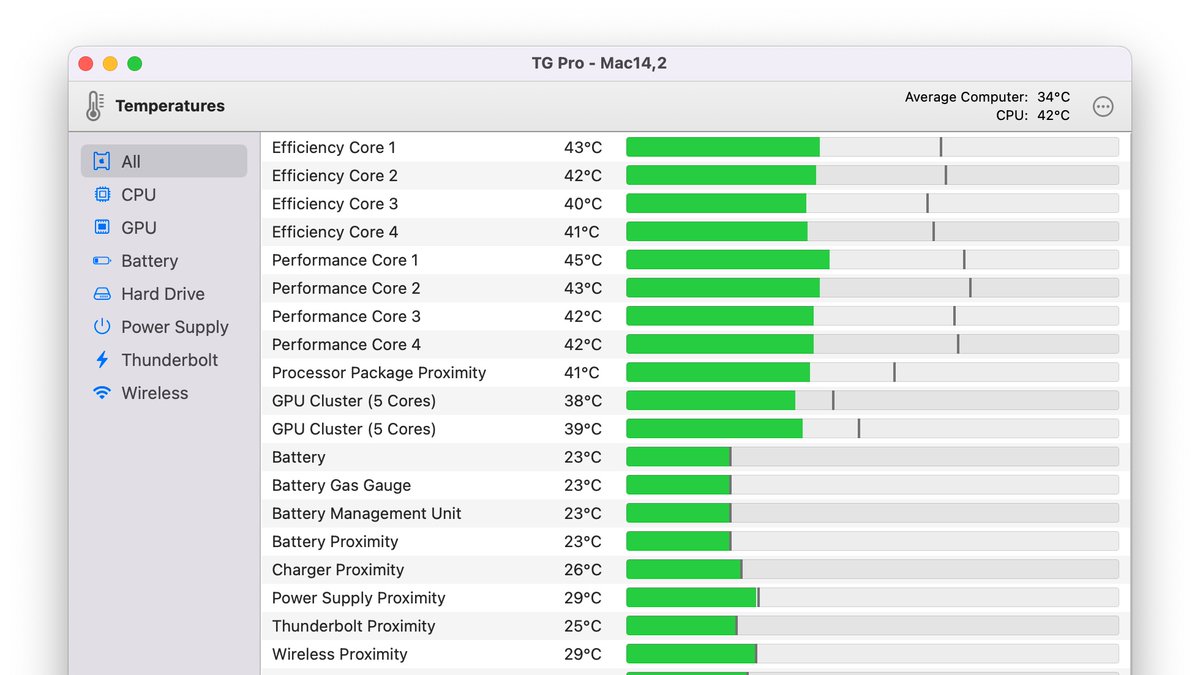The height and width of the screenshot is (675, 1200).
Task: Click the 39°C GPU Cluster temperature value
Action: click(x=583, y=428)
